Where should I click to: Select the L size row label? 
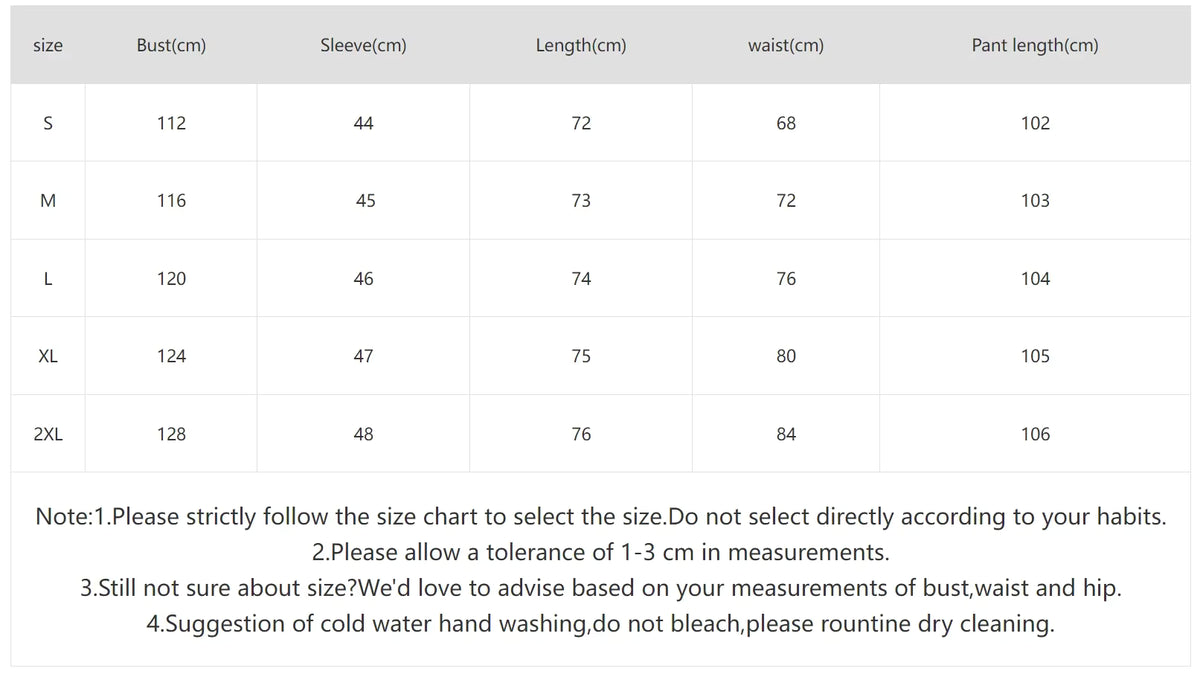coord(48,279)
